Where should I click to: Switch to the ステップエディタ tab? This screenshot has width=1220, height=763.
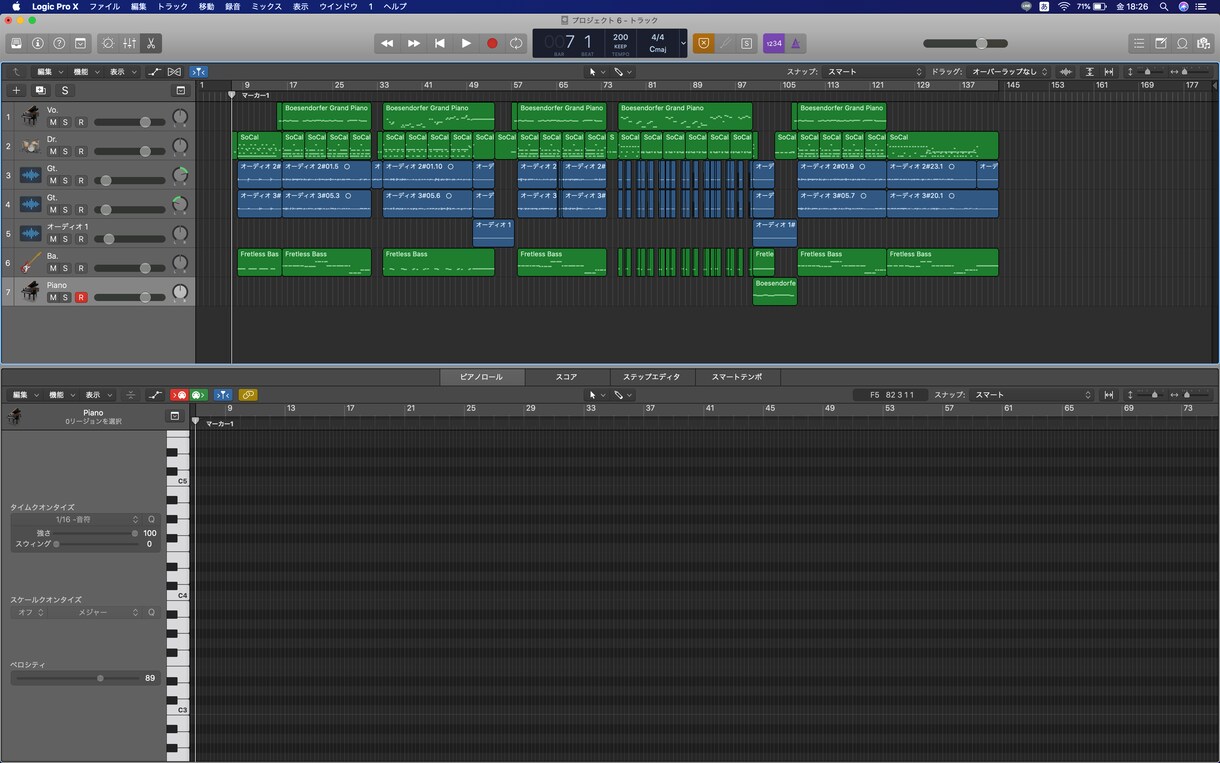652,377
